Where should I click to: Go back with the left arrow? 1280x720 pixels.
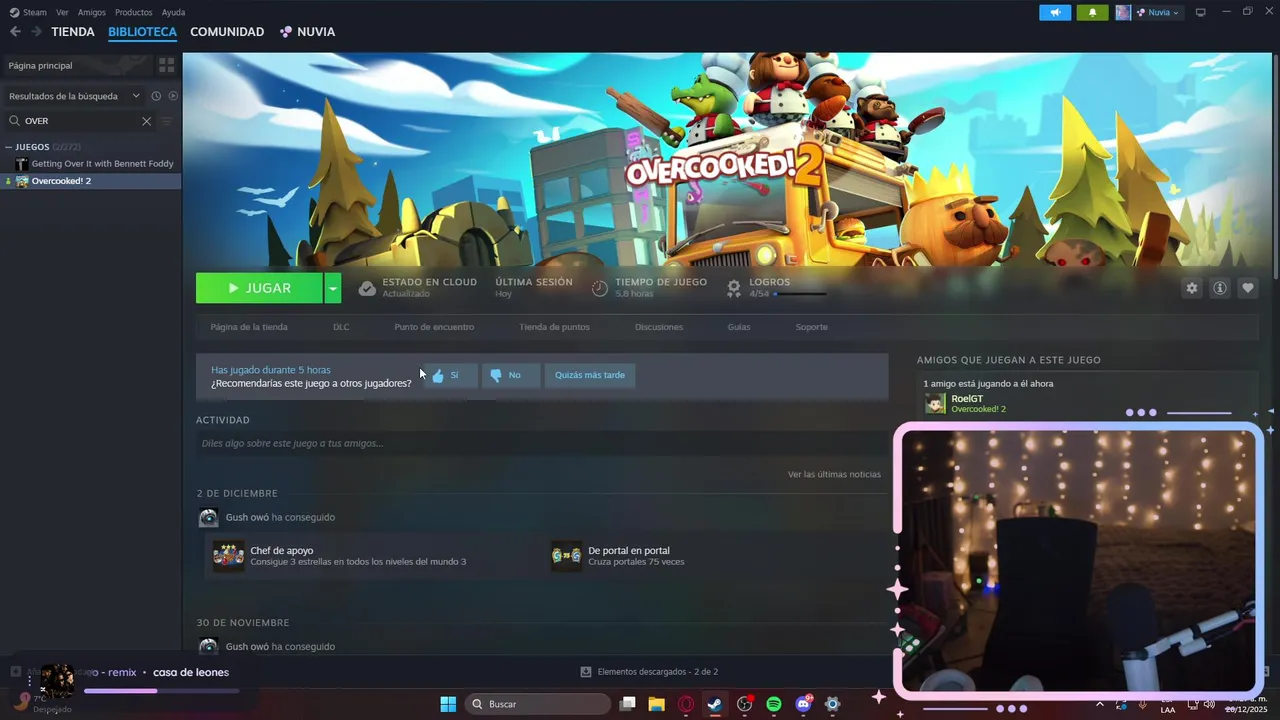coord(15,32)
